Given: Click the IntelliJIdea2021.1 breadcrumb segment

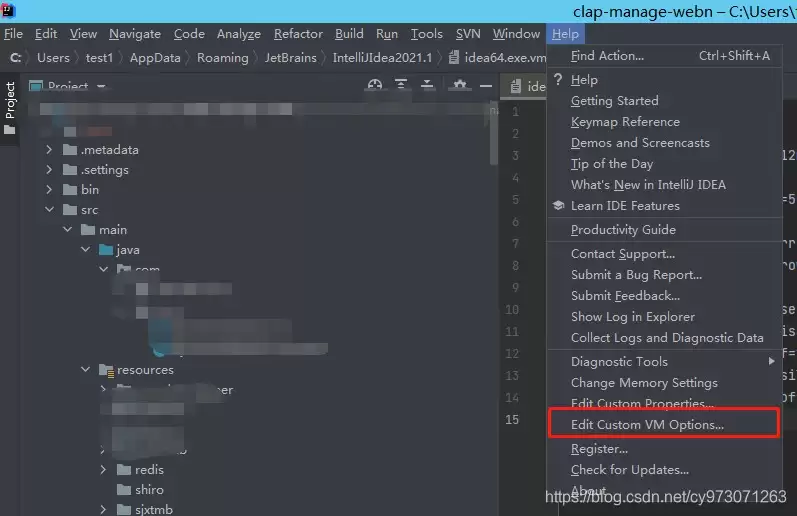Looking at the screenshot, I should point(382,57).
